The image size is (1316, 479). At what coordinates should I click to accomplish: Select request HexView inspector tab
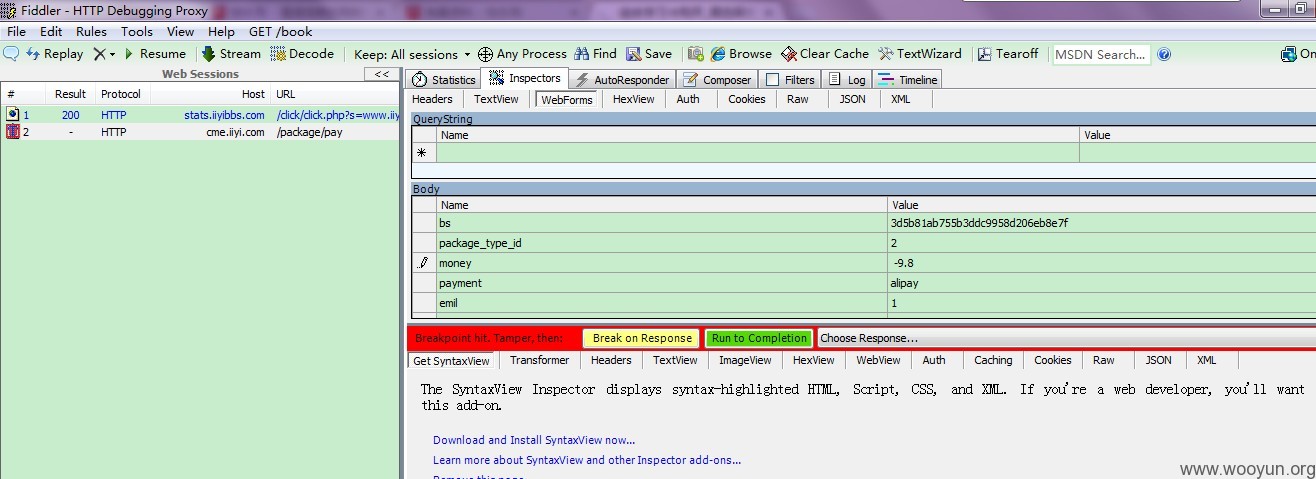pos(633,99)
